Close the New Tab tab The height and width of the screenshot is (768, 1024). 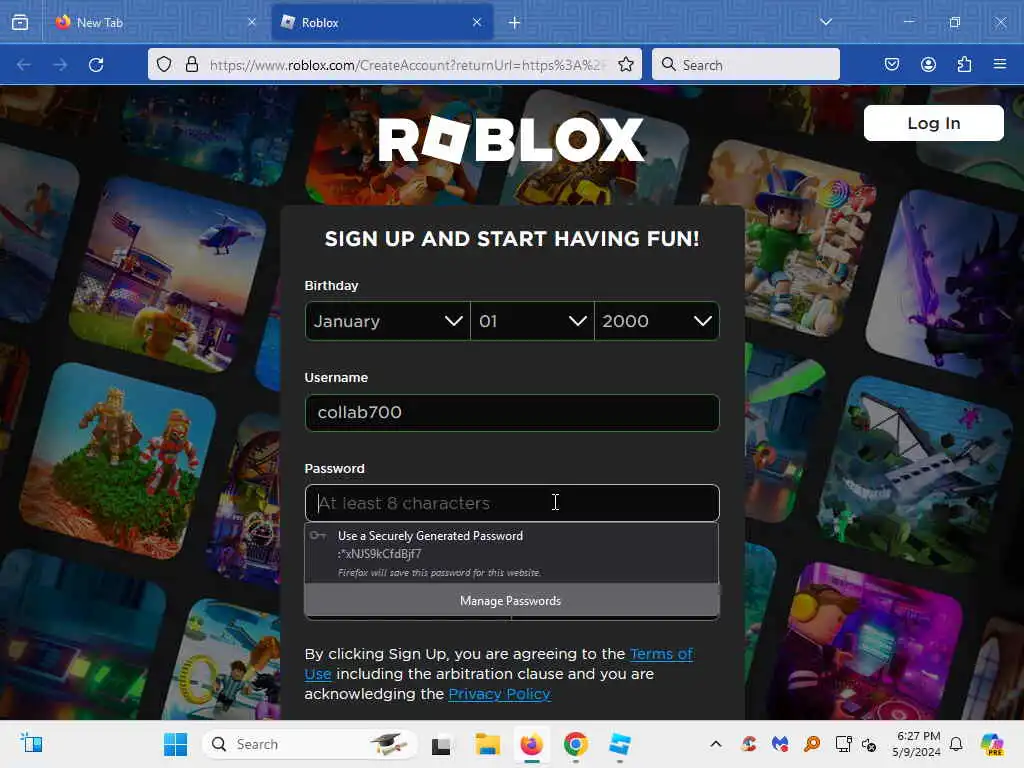tap(251, 22)
